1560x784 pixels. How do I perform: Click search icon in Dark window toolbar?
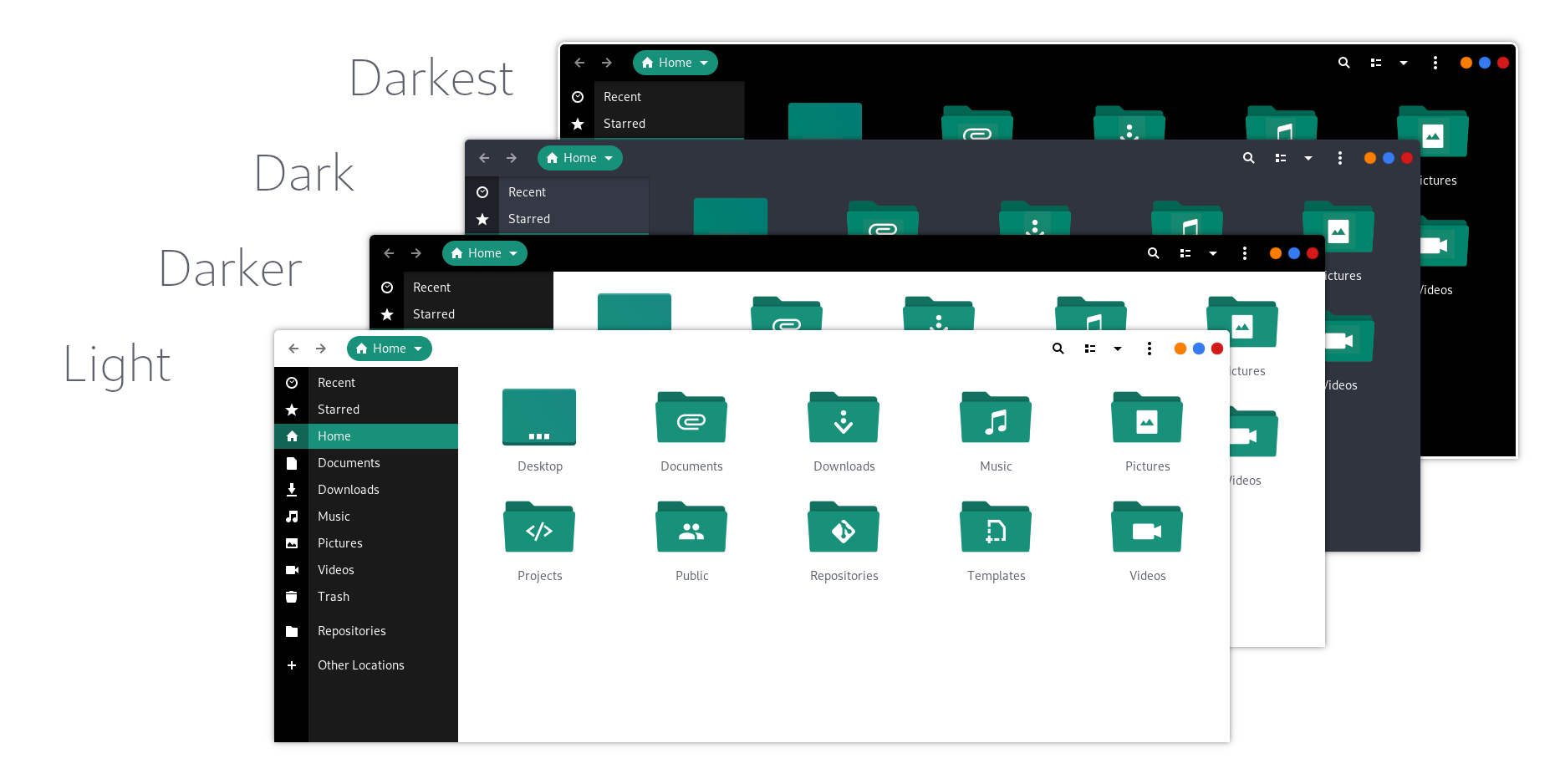tap(1249, 158)
